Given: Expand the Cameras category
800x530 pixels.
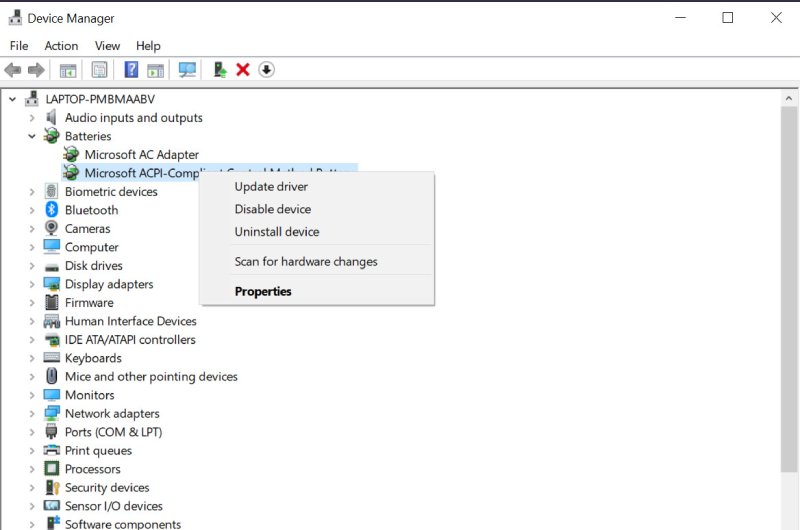Looking at the screenshot, I should point(32,229).
